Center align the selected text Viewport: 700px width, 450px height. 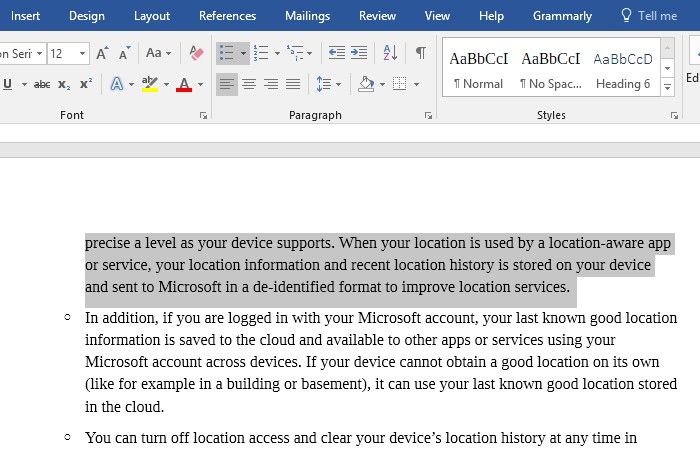pos(249,84)
